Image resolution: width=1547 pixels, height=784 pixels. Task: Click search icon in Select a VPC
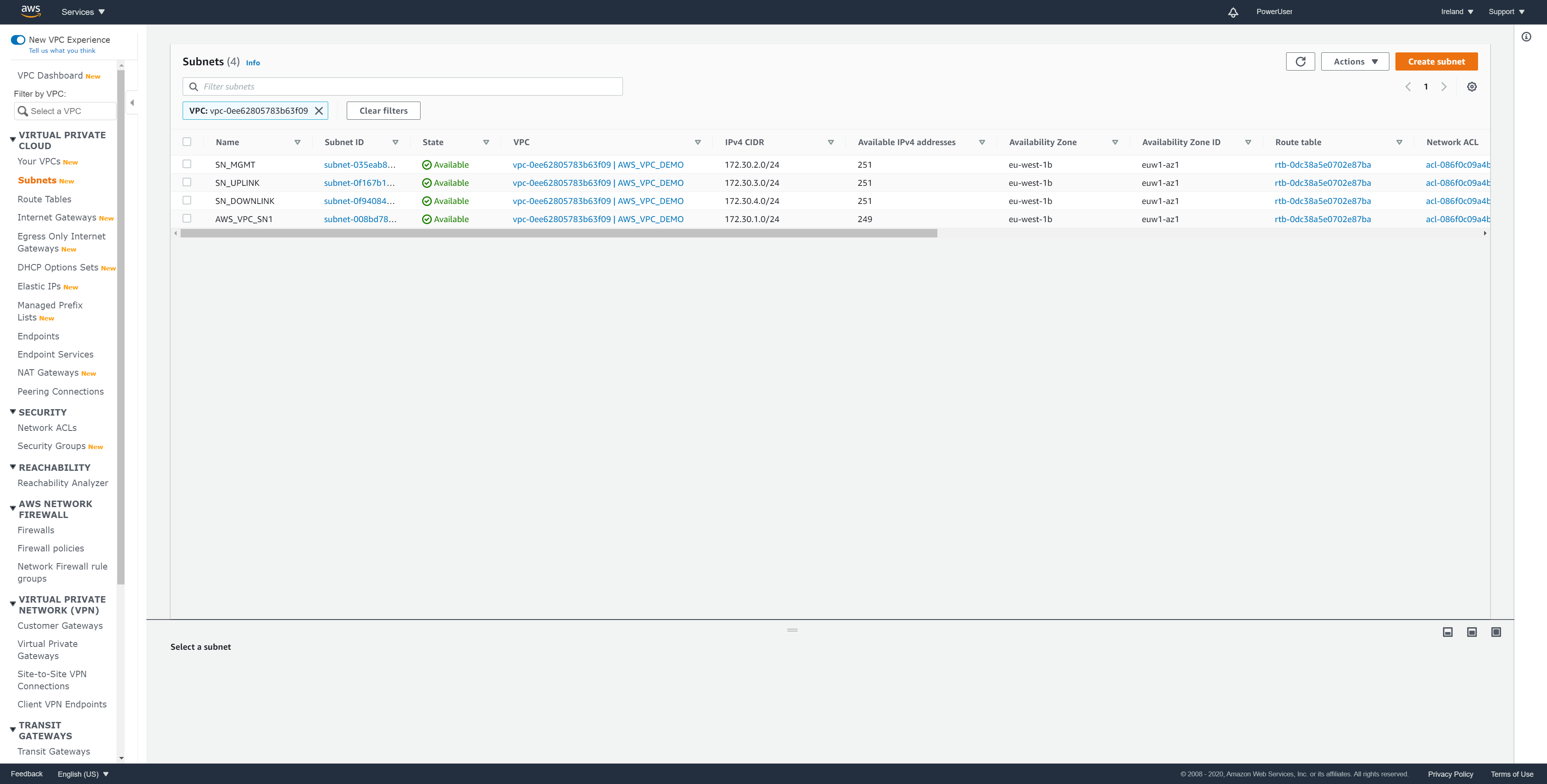tap(23, 111)
